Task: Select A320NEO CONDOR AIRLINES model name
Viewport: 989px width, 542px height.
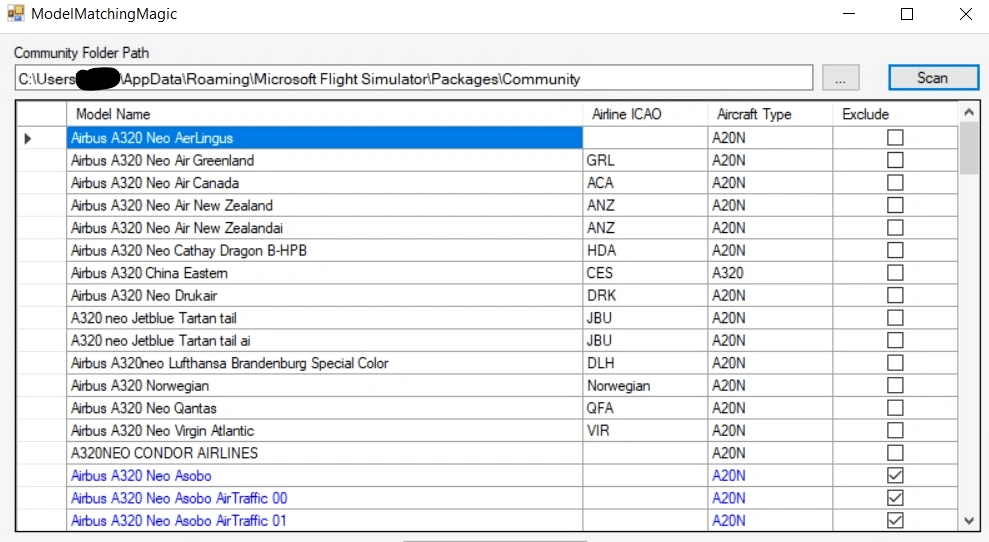Action: point(324,453)
